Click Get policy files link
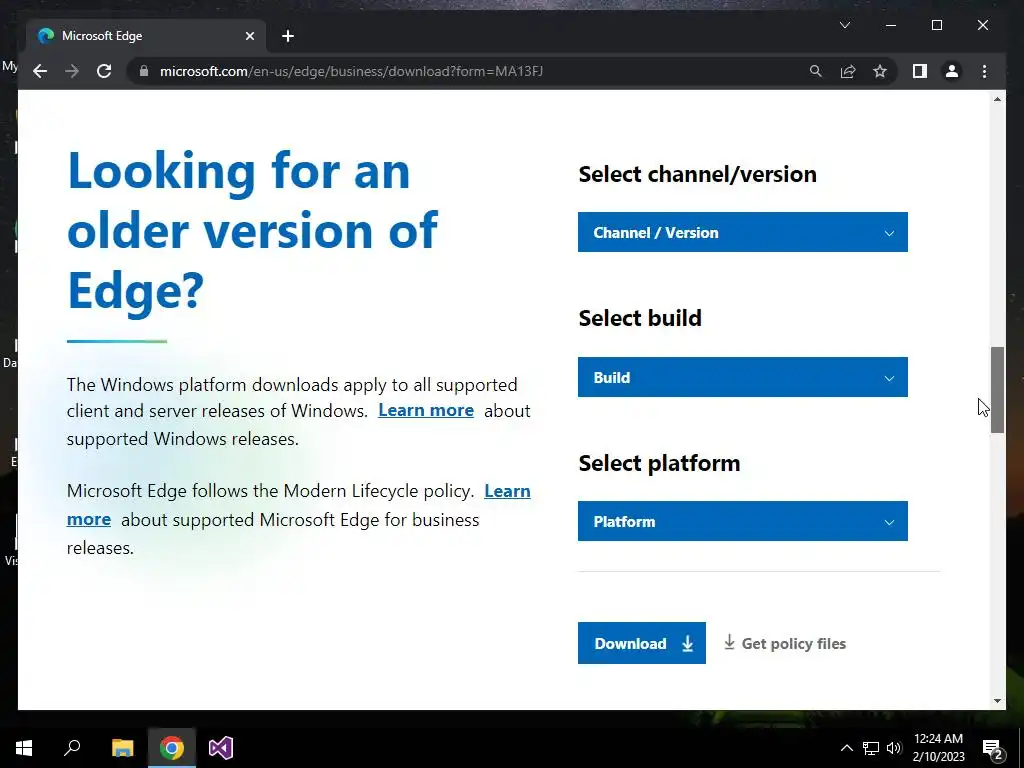Screen dimensions: 1024x768 click(x=784, y=643)
